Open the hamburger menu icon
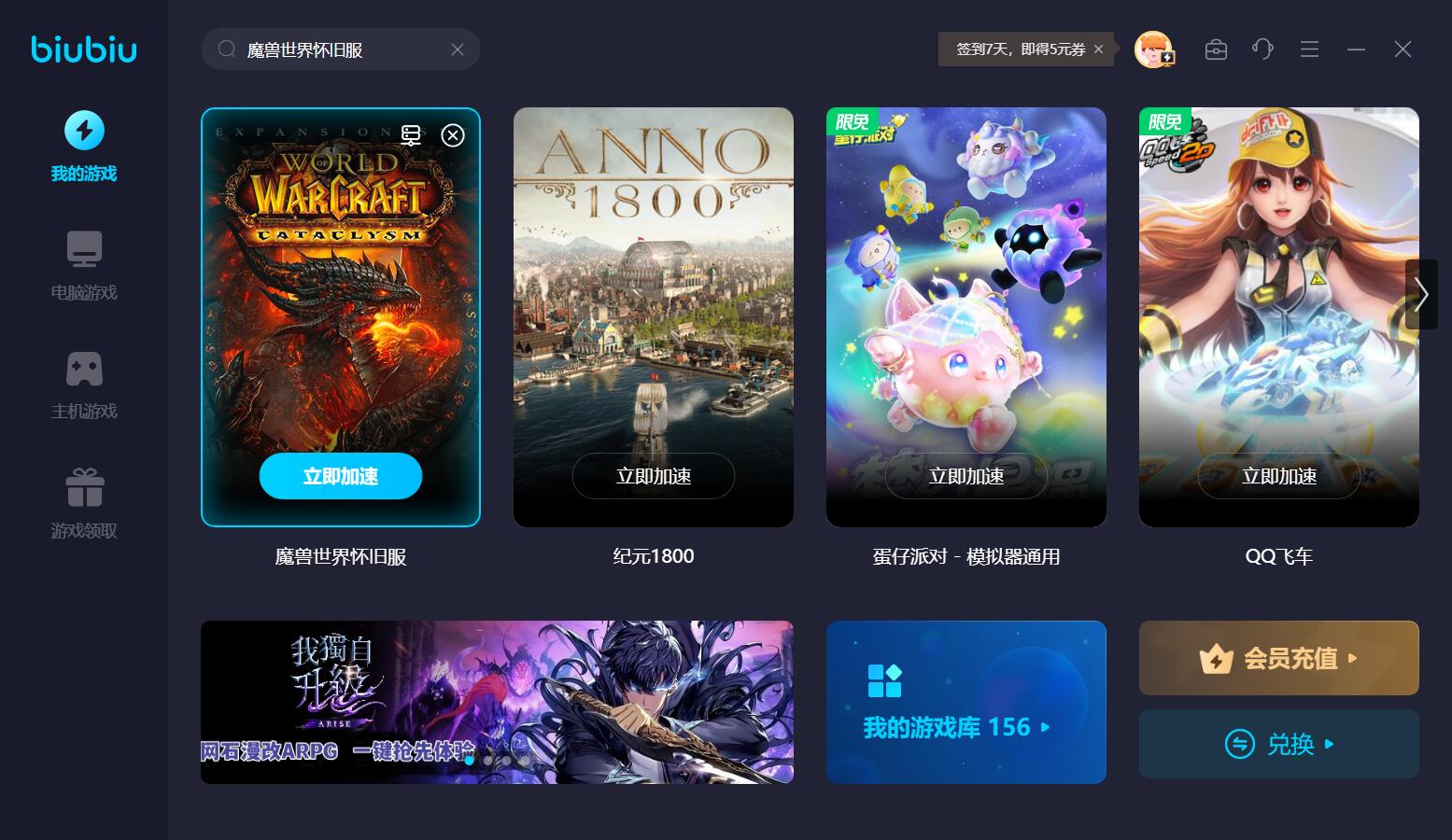The width and height of the screenshot is (1452, 840). click(x=1309, y=49)
